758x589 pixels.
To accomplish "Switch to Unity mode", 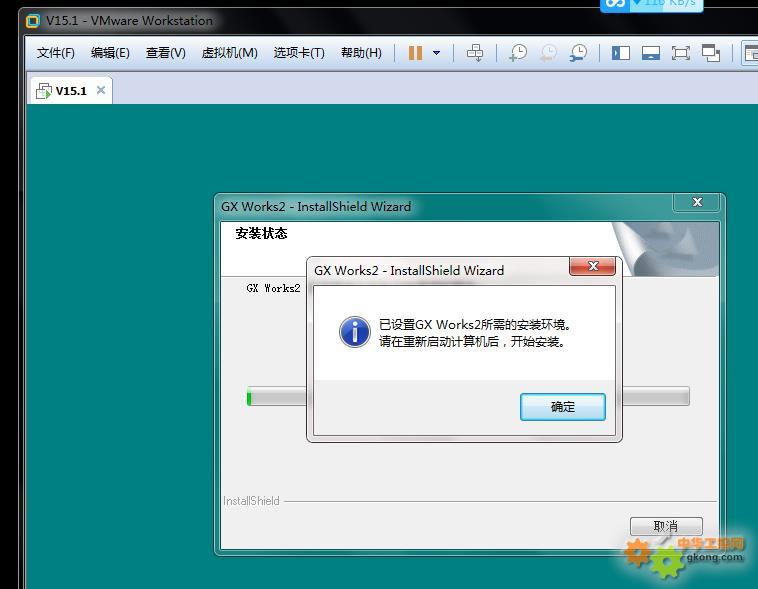I will click(711, 53).
